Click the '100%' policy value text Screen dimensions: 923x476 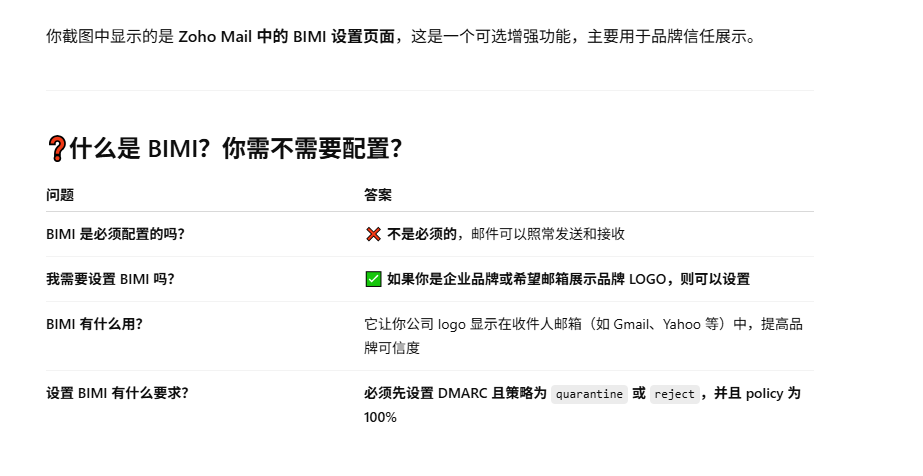pos(380,417)
